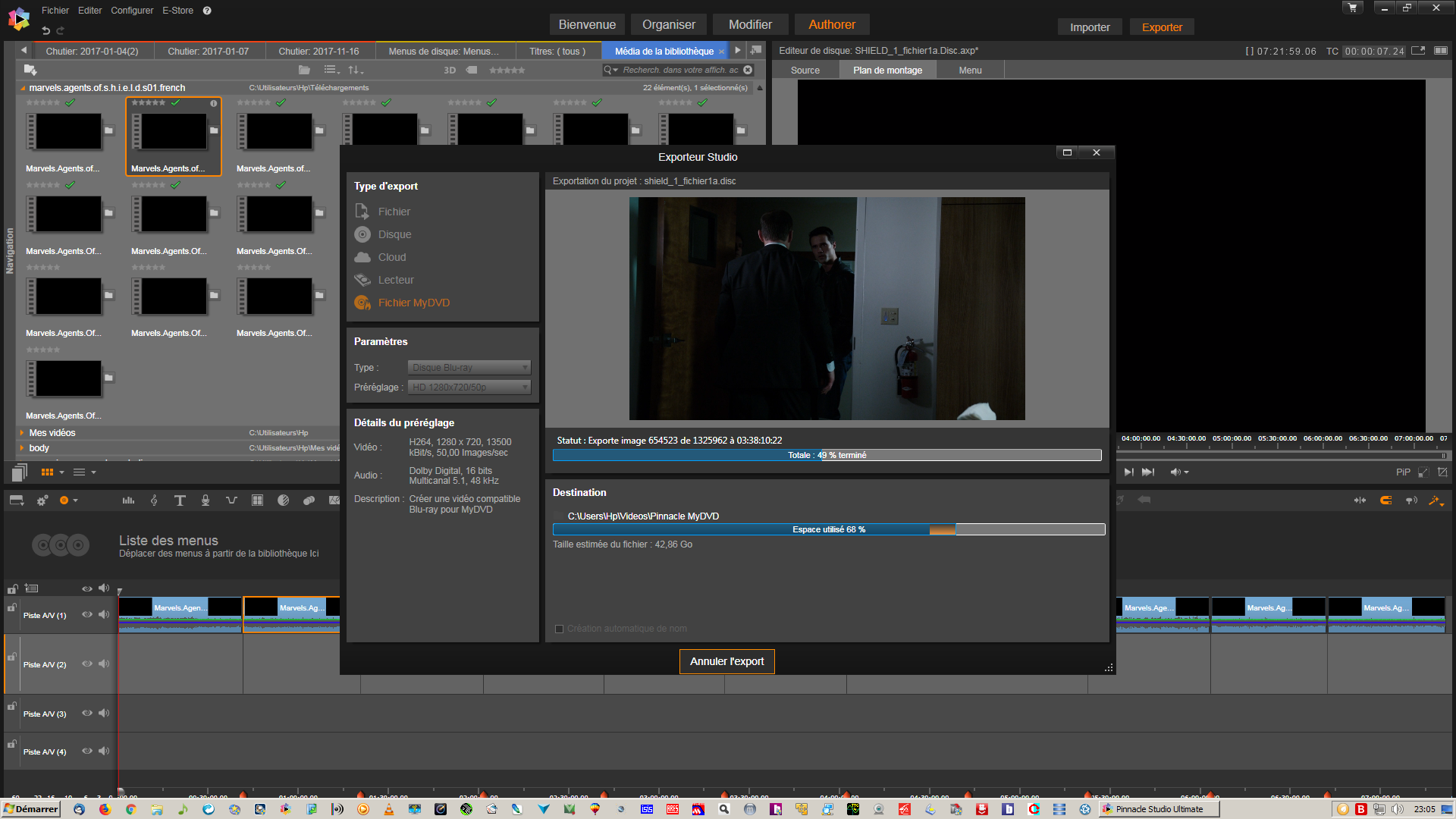
Task: Open the magic wand editing mode menu
Action: tap(1436, 500)
